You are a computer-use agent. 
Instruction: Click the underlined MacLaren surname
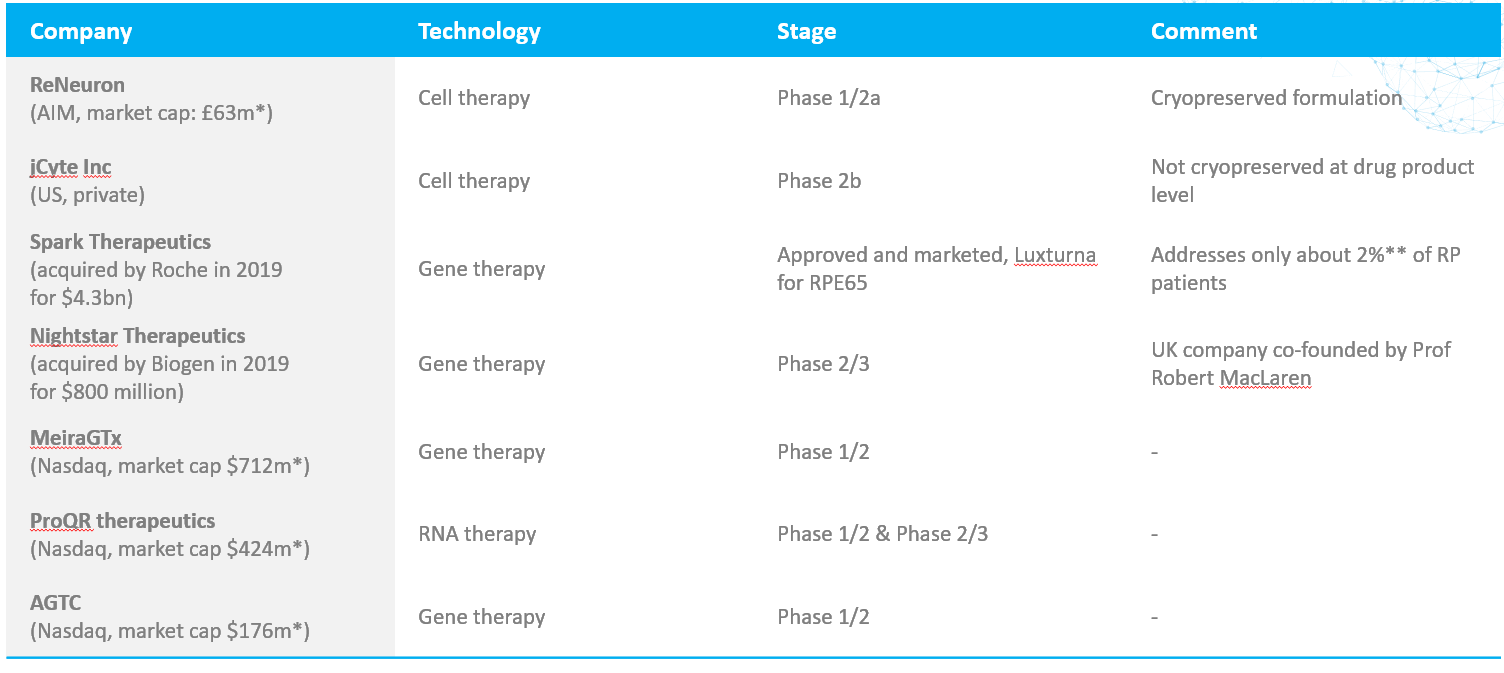pyautogui.click(x=1265, y=378)
